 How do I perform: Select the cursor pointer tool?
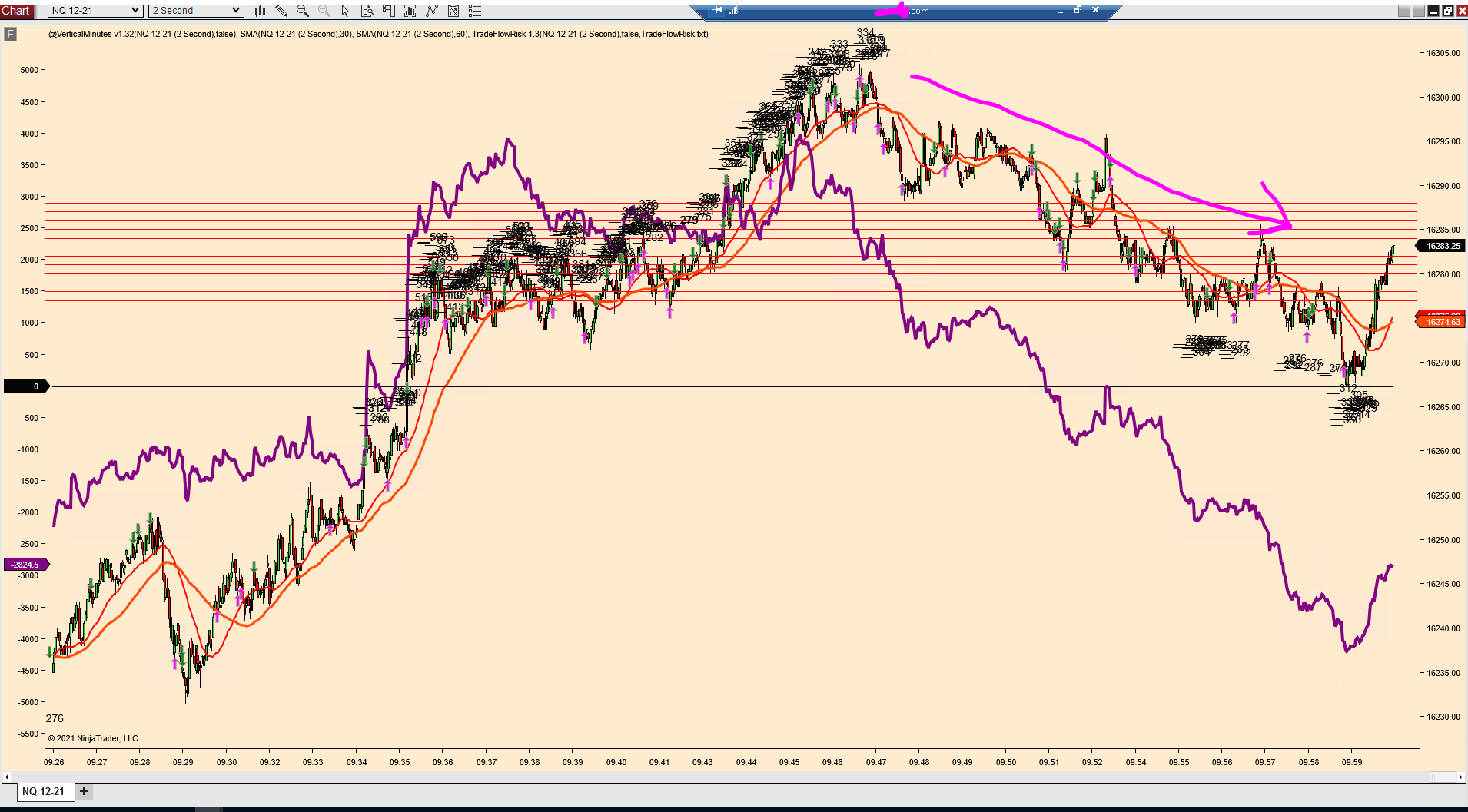345,11
